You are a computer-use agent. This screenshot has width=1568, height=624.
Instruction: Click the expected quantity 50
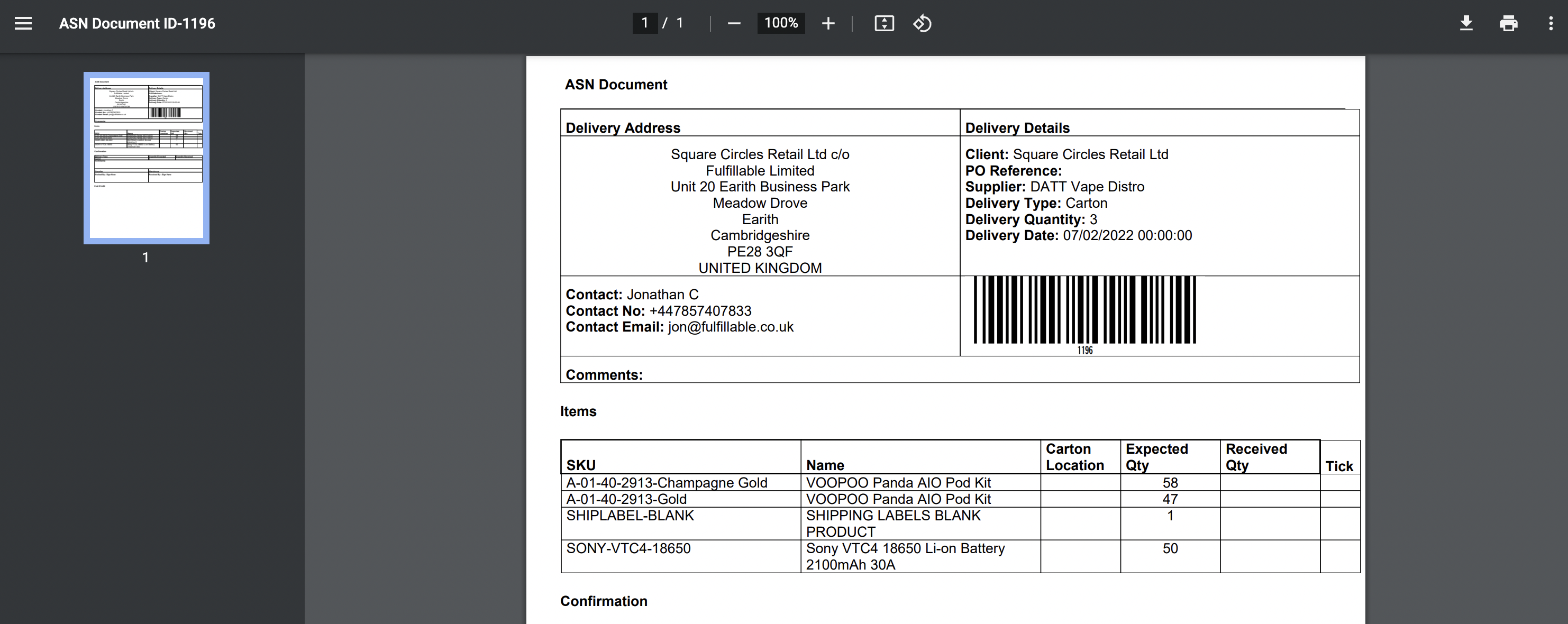click(x=1170, y=548)
